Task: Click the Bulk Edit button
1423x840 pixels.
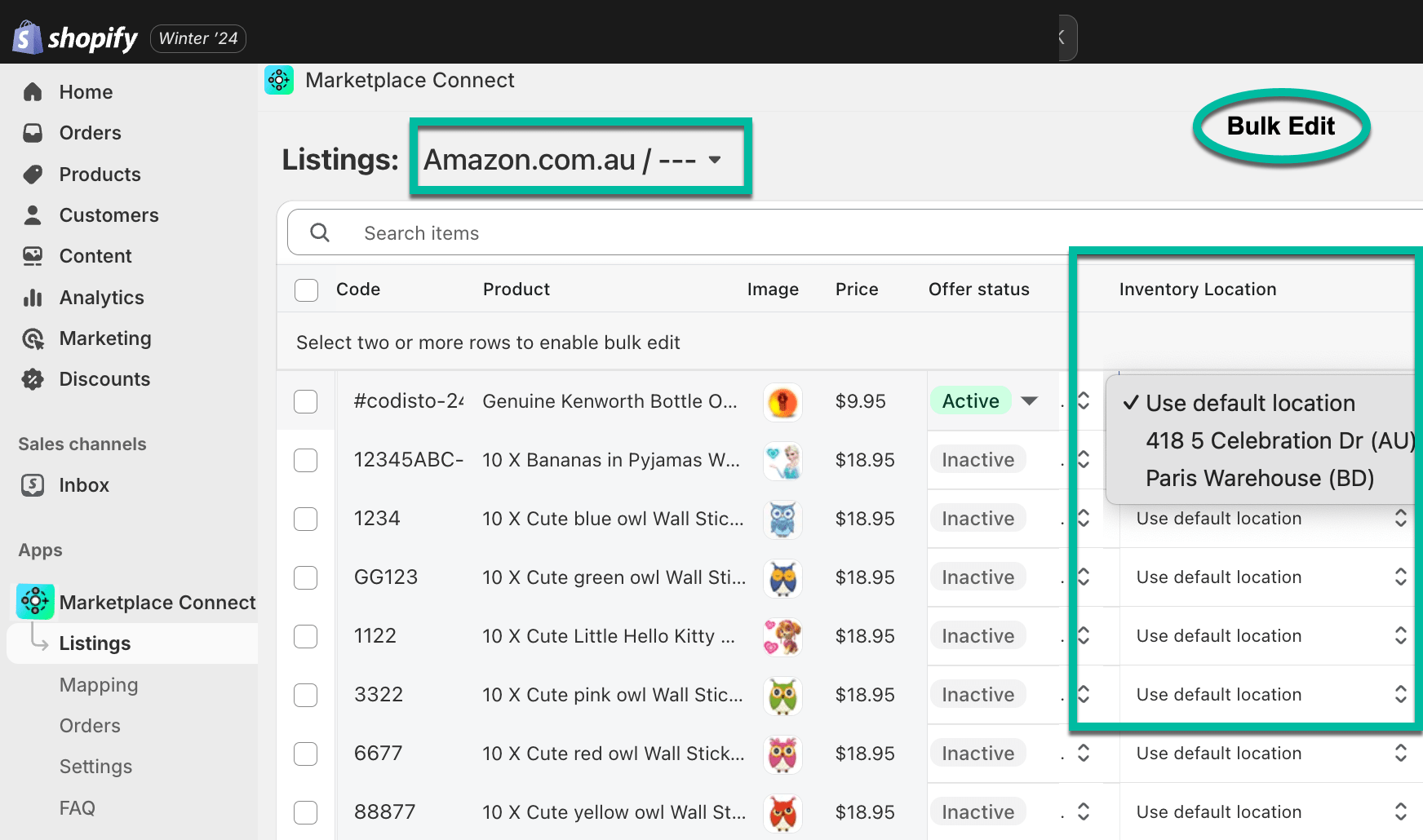Action: (1279, 126)
